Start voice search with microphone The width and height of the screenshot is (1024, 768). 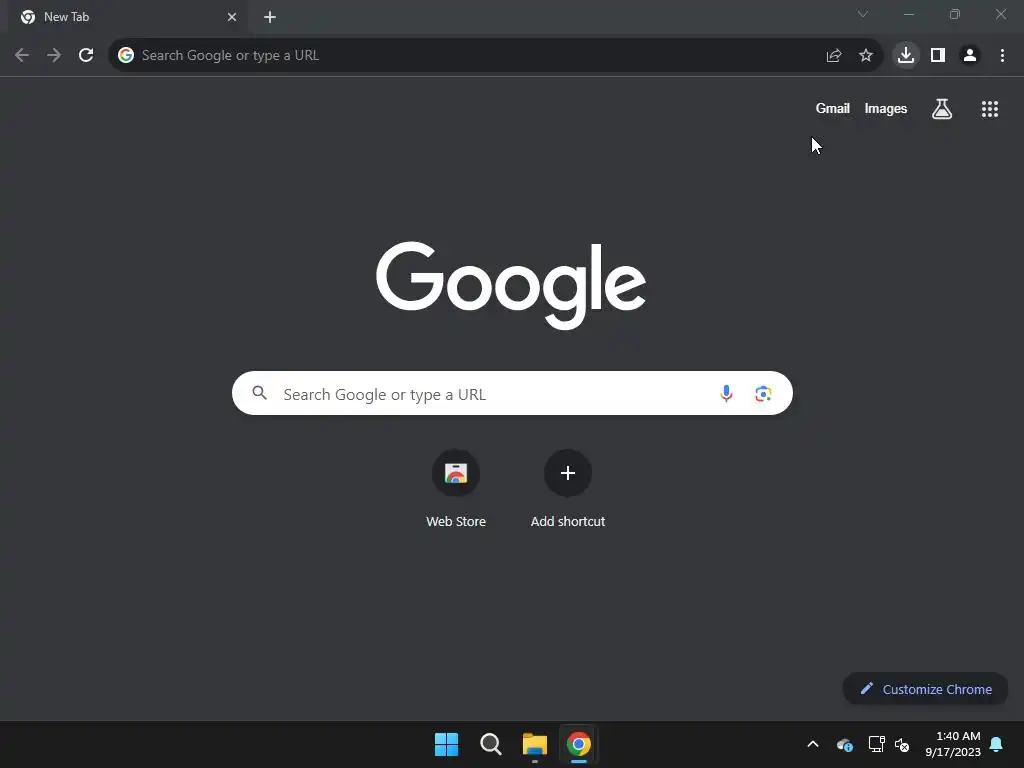click(x=726, y=393)
